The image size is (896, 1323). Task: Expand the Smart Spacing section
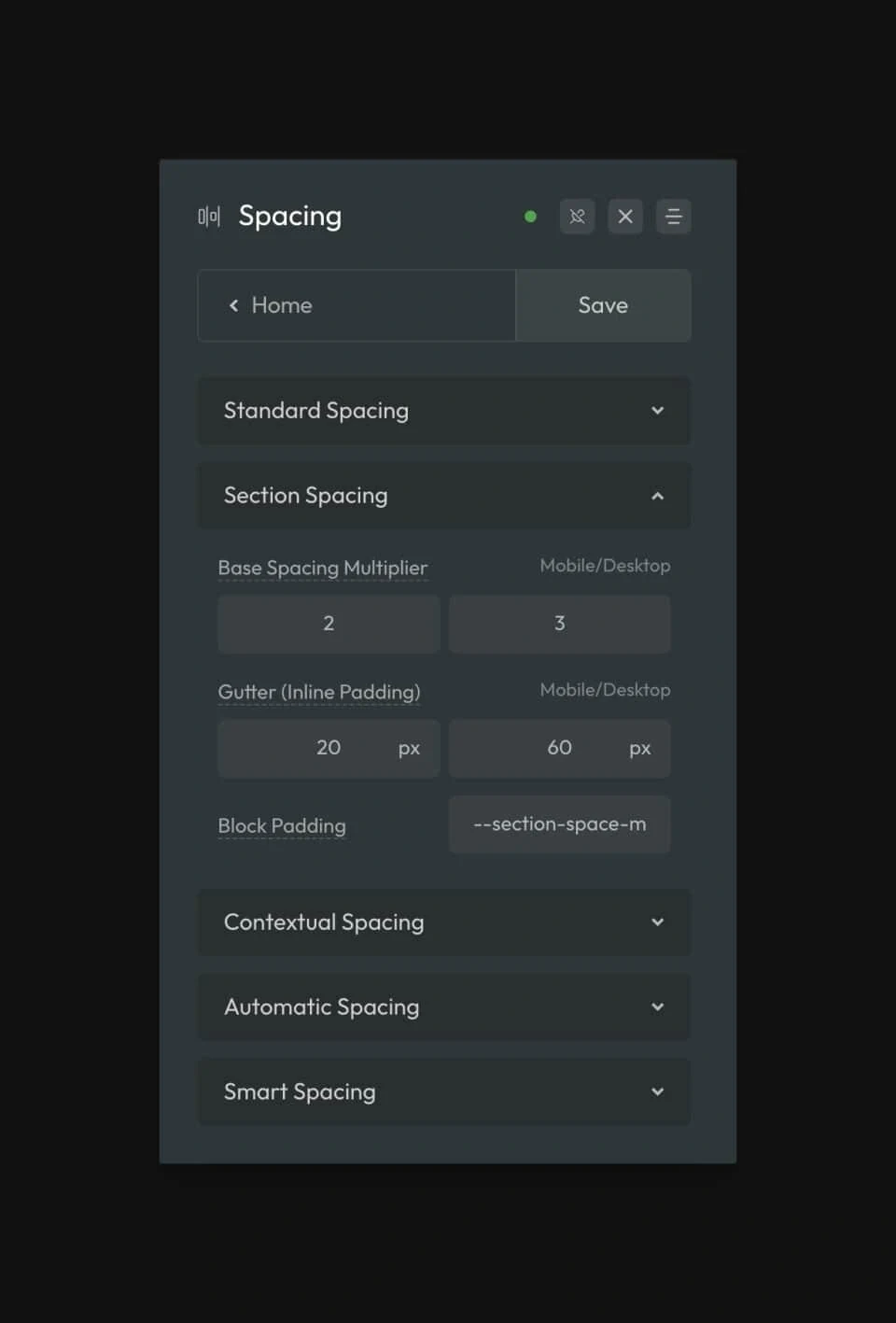point(443,1091)
